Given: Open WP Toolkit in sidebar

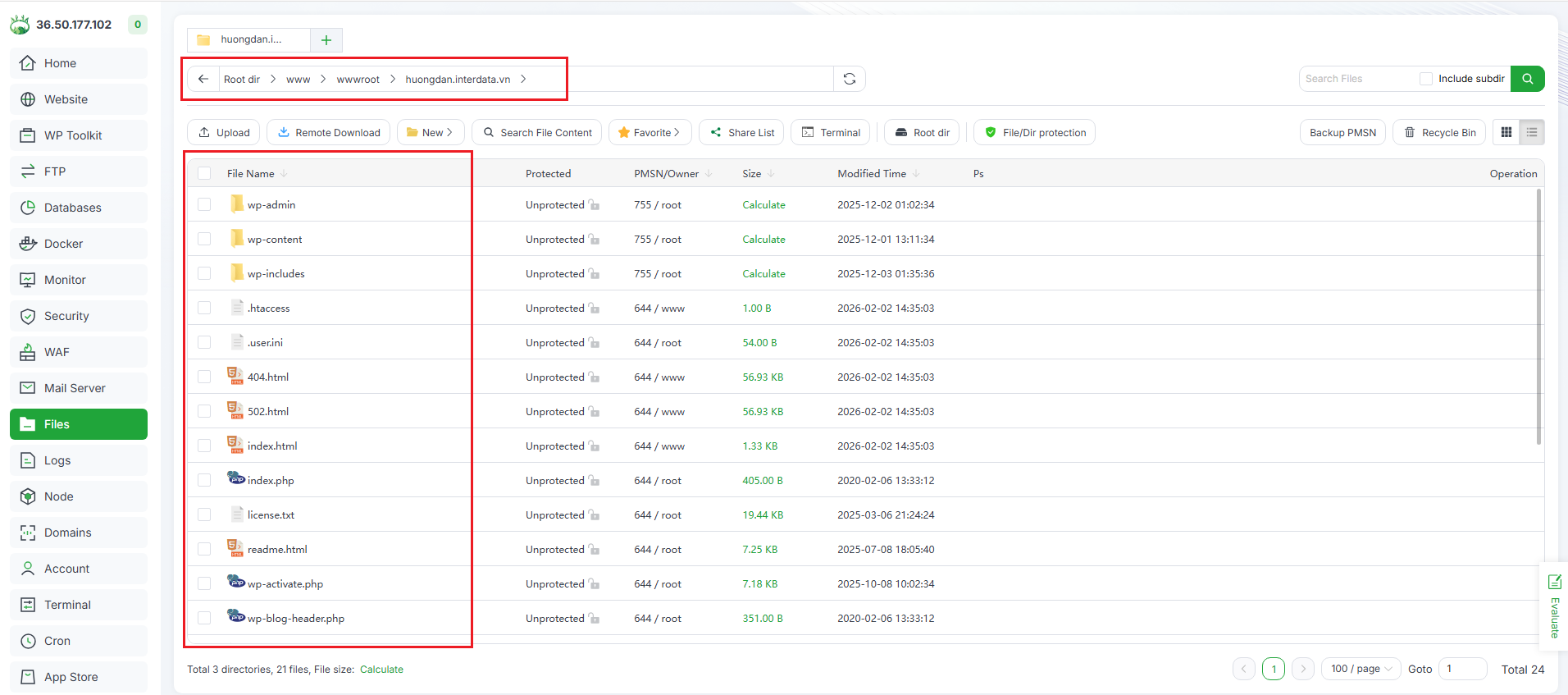Looking at the screenshot, I should [79, 135].
